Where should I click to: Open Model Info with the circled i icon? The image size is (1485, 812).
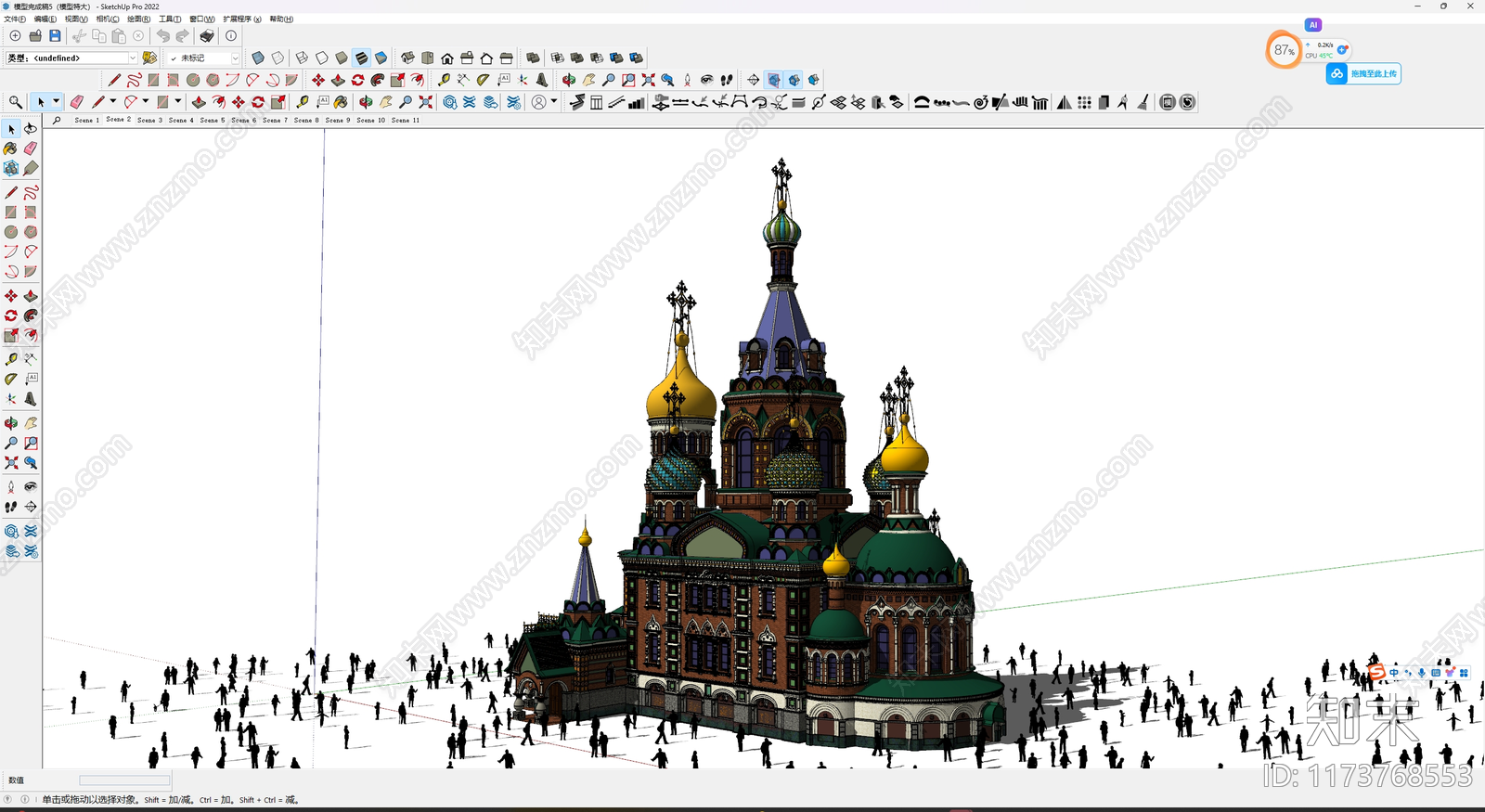(231, 36)
